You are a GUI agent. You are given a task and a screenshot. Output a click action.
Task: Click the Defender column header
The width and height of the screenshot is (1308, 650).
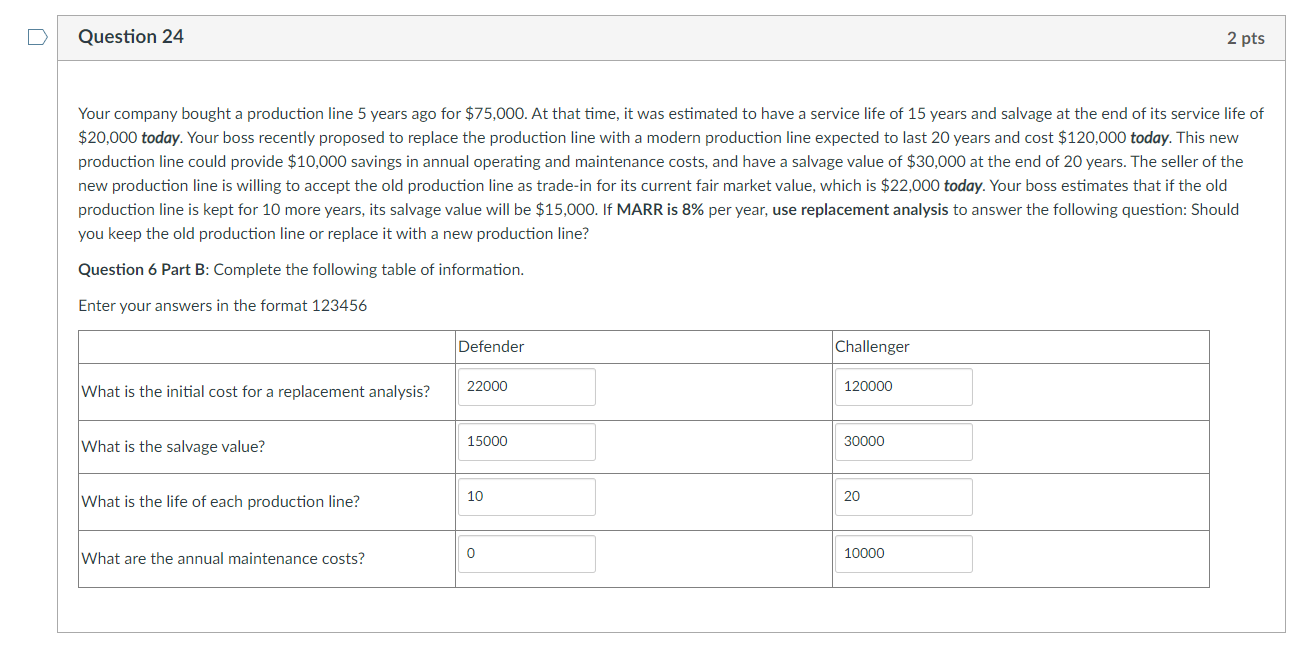coord(491,347)
